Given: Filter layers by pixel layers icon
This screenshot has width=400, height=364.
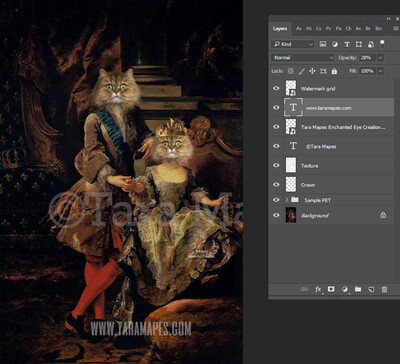Looking at the screenshot, I should [x=323, y=44].
